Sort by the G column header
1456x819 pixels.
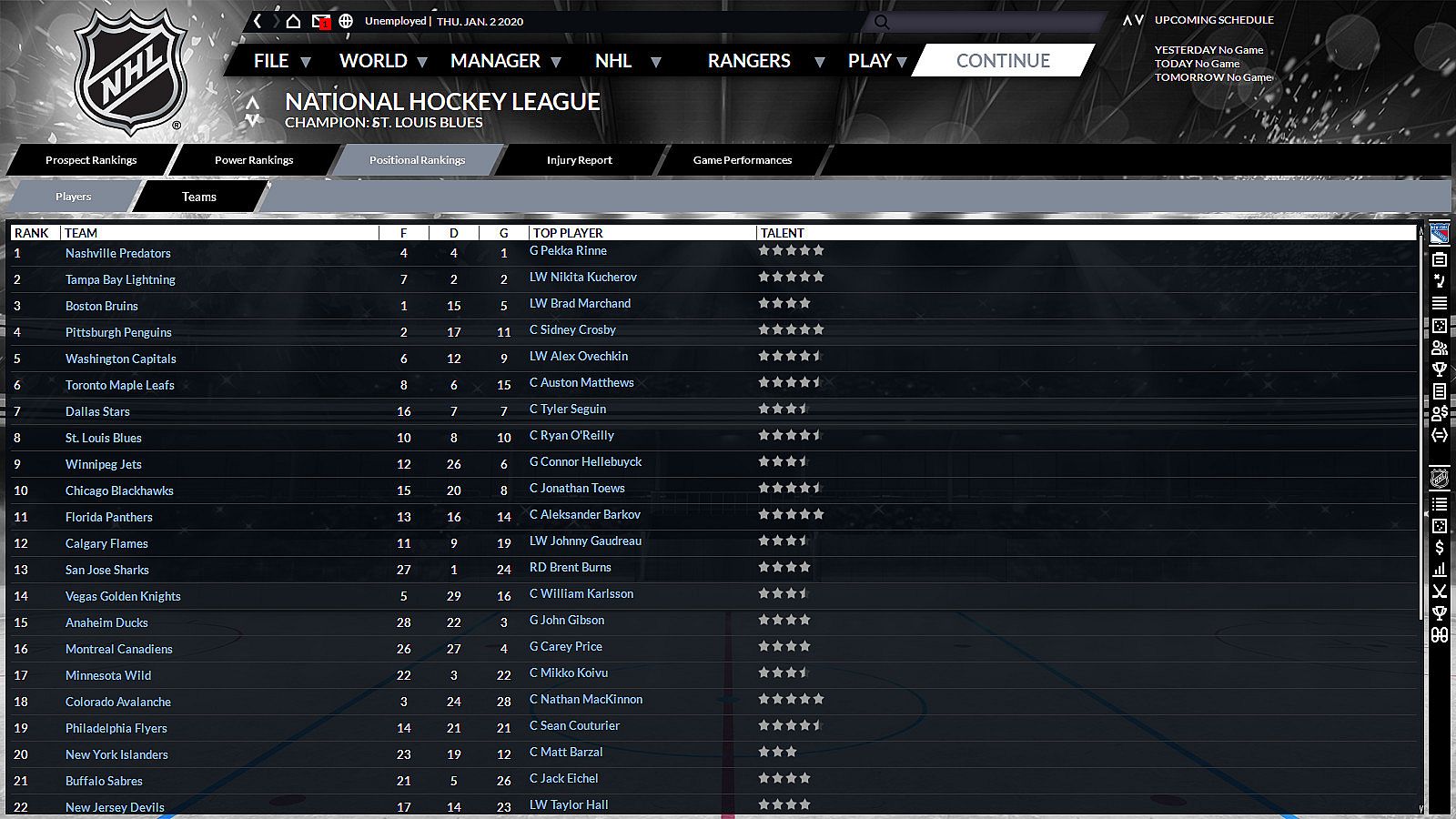point(504,233)
